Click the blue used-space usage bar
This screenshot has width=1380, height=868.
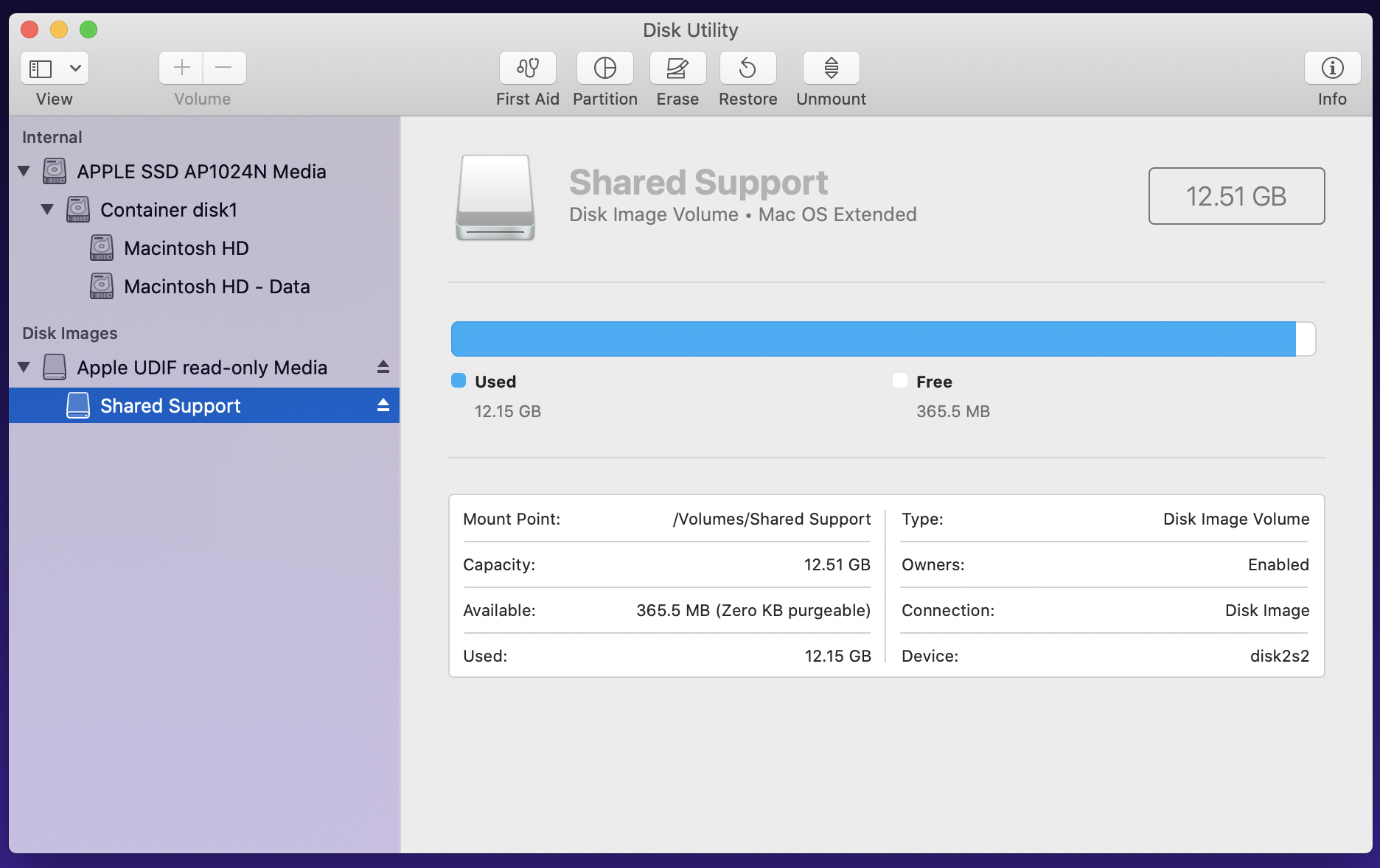(874, 339)
